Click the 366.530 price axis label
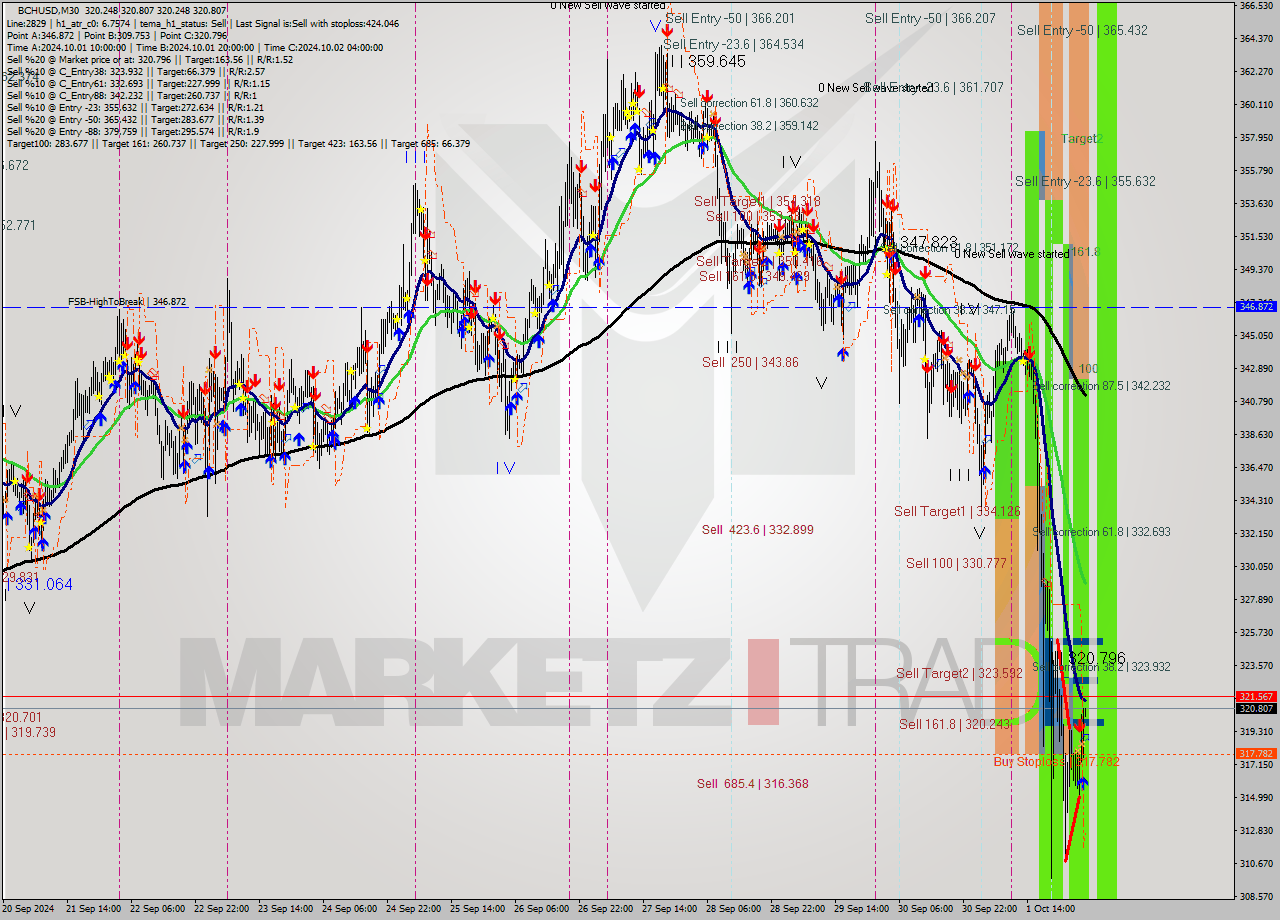The width and height of the screenshot is (1280, 920). click(1256, 6)
